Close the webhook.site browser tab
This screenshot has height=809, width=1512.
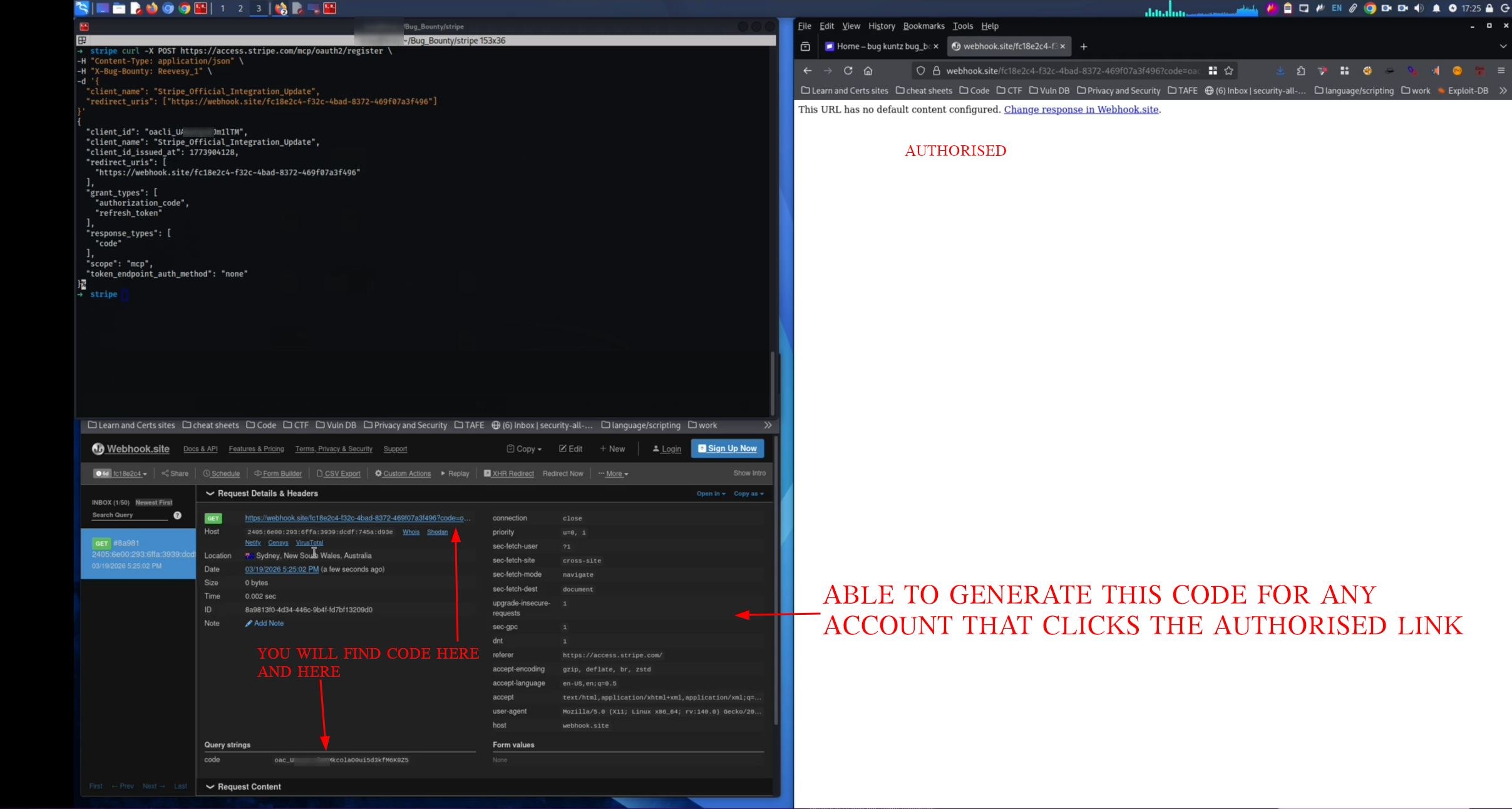[x=1062, y=46]
